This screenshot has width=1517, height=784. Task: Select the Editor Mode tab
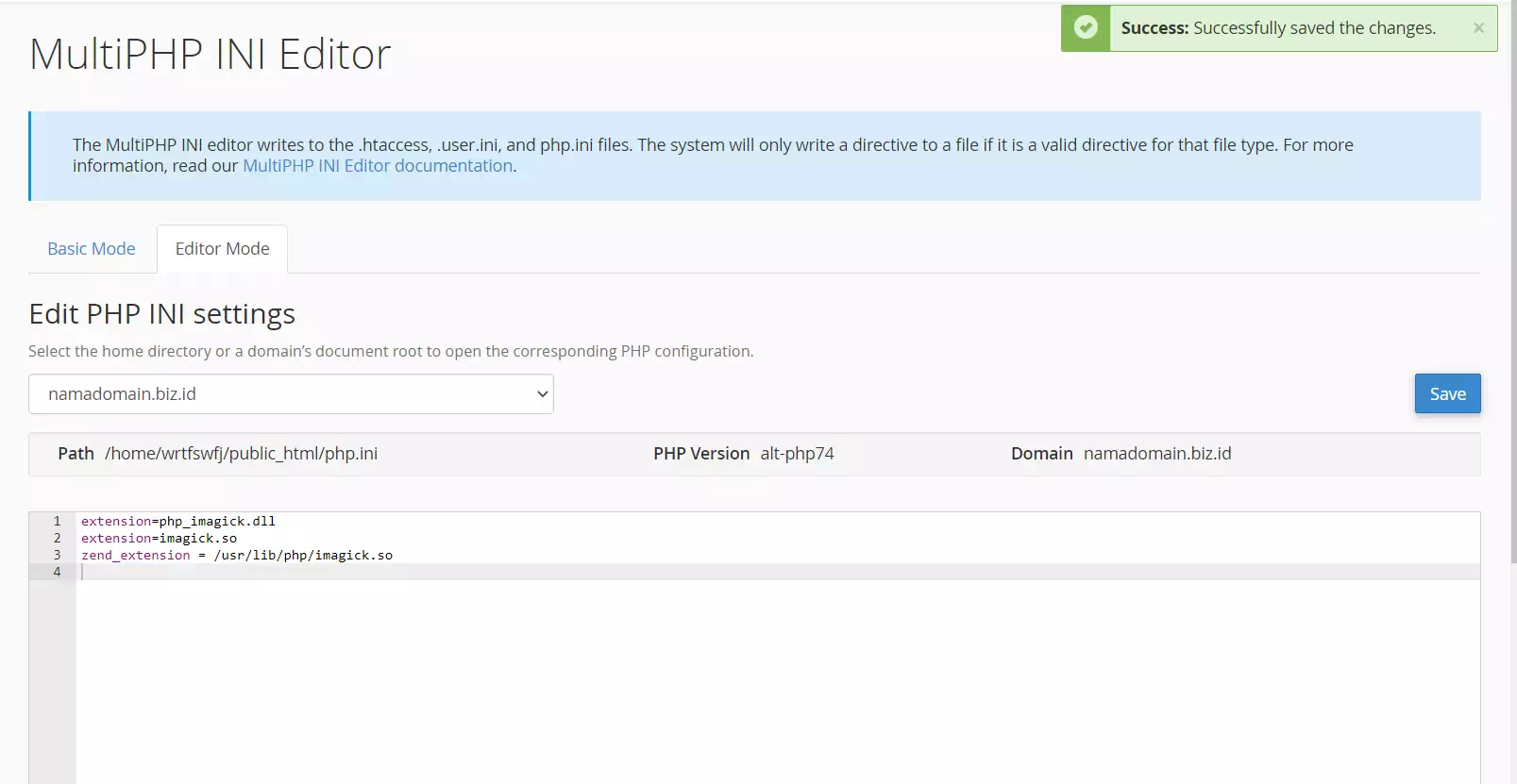(x=223, y=249)
